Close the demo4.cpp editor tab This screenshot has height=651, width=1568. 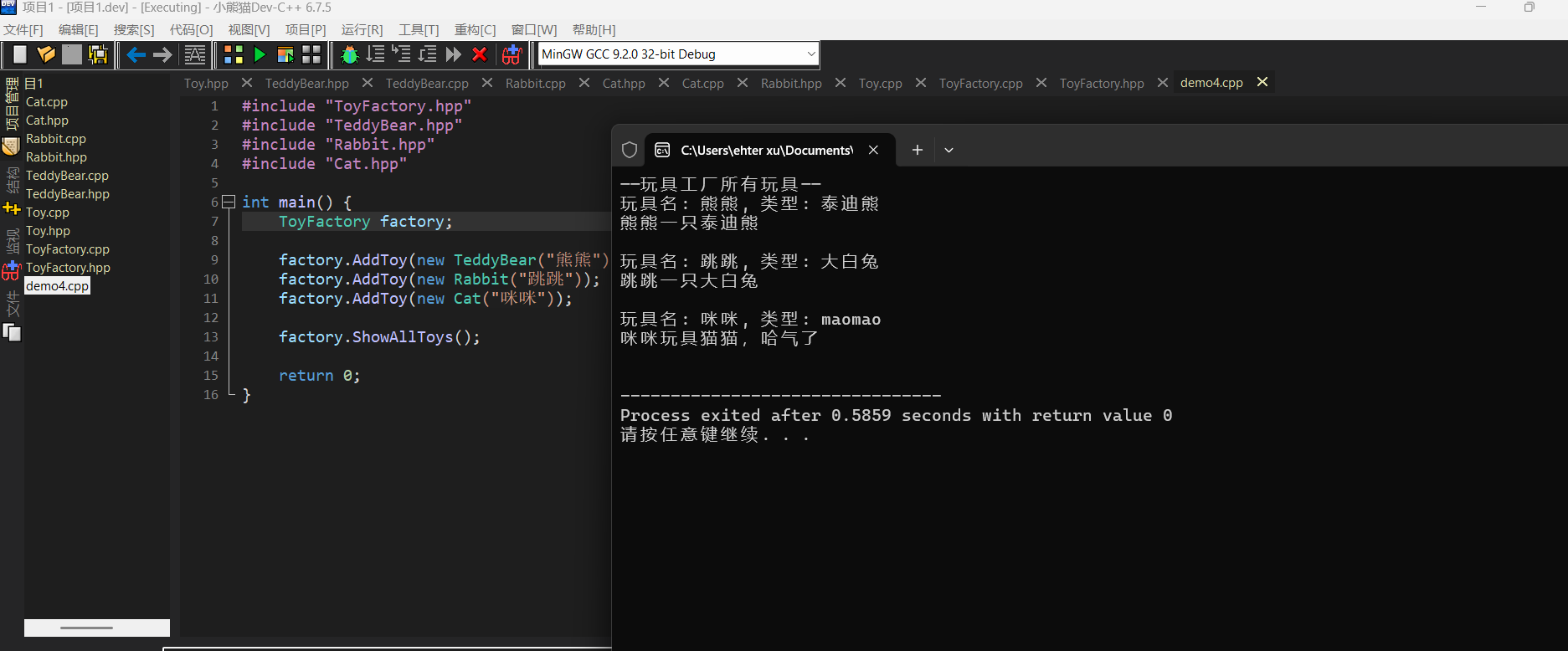coord(1262,82)
